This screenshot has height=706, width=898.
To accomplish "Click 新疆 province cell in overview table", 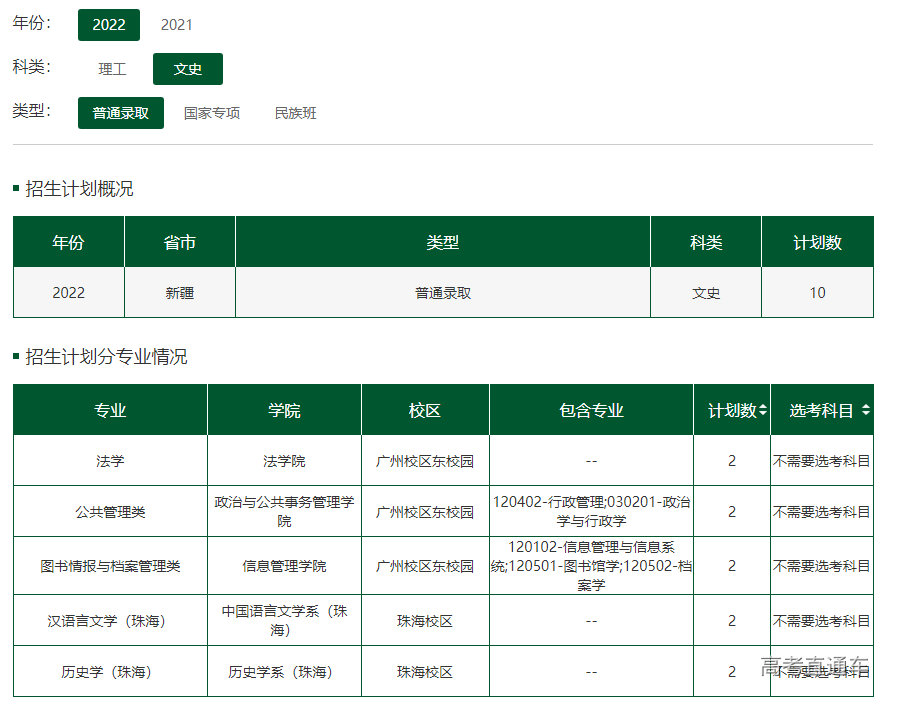I will point(180,293).
